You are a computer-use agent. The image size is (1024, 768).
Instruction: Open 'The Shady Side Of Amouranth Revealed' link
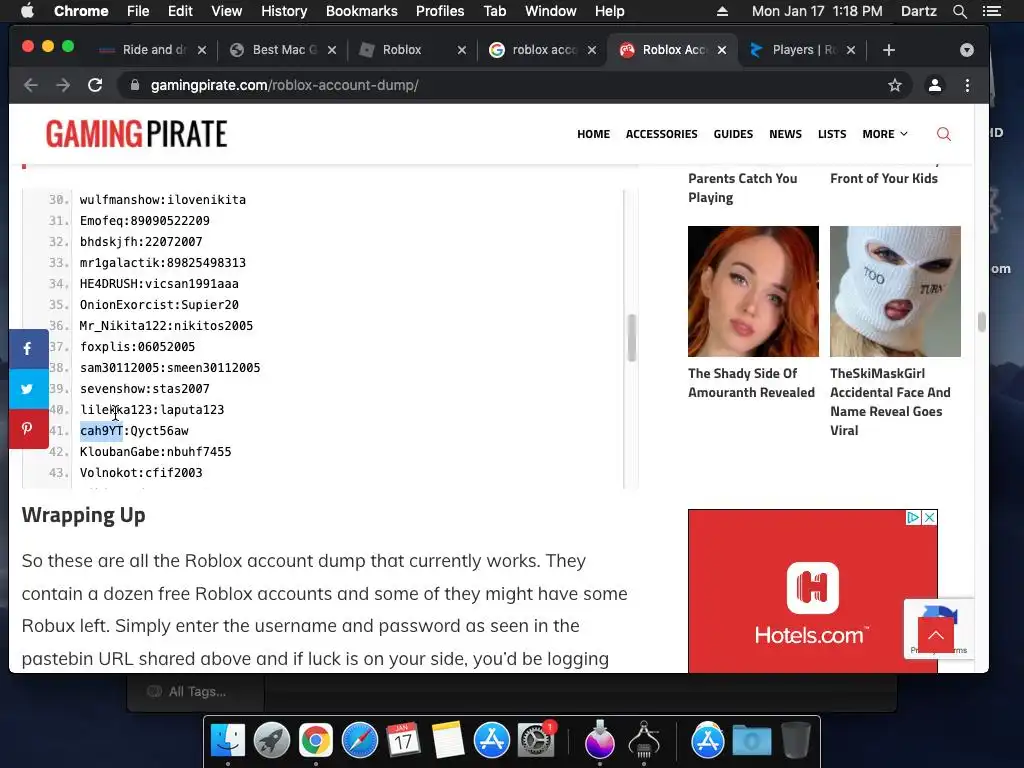pos(751,383)
